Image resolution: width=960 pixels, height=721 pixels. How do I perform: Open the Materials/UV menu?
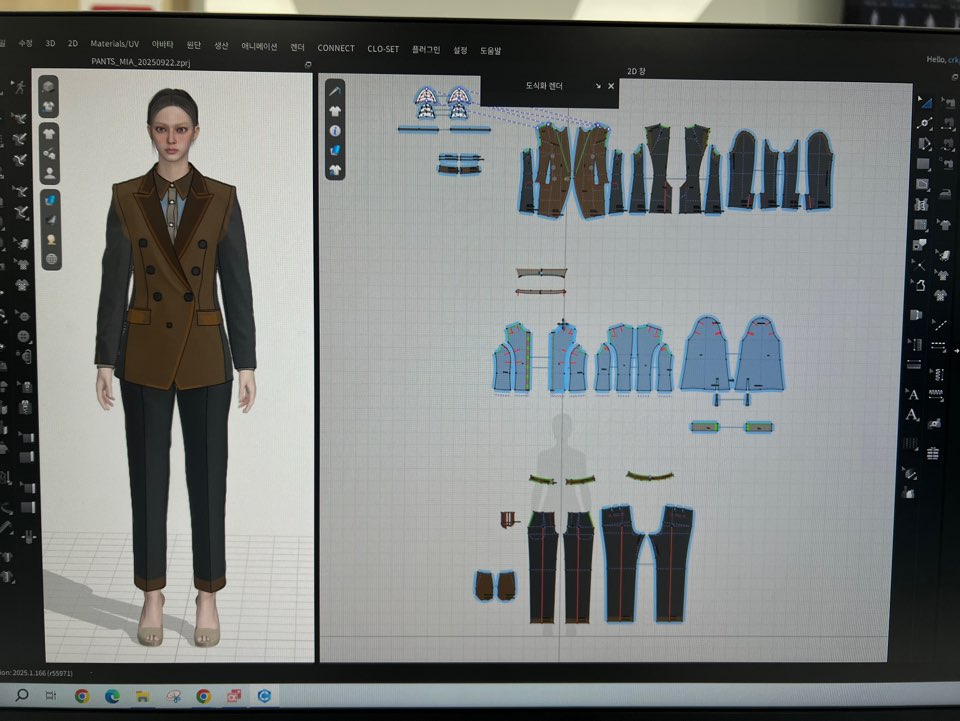114,44
